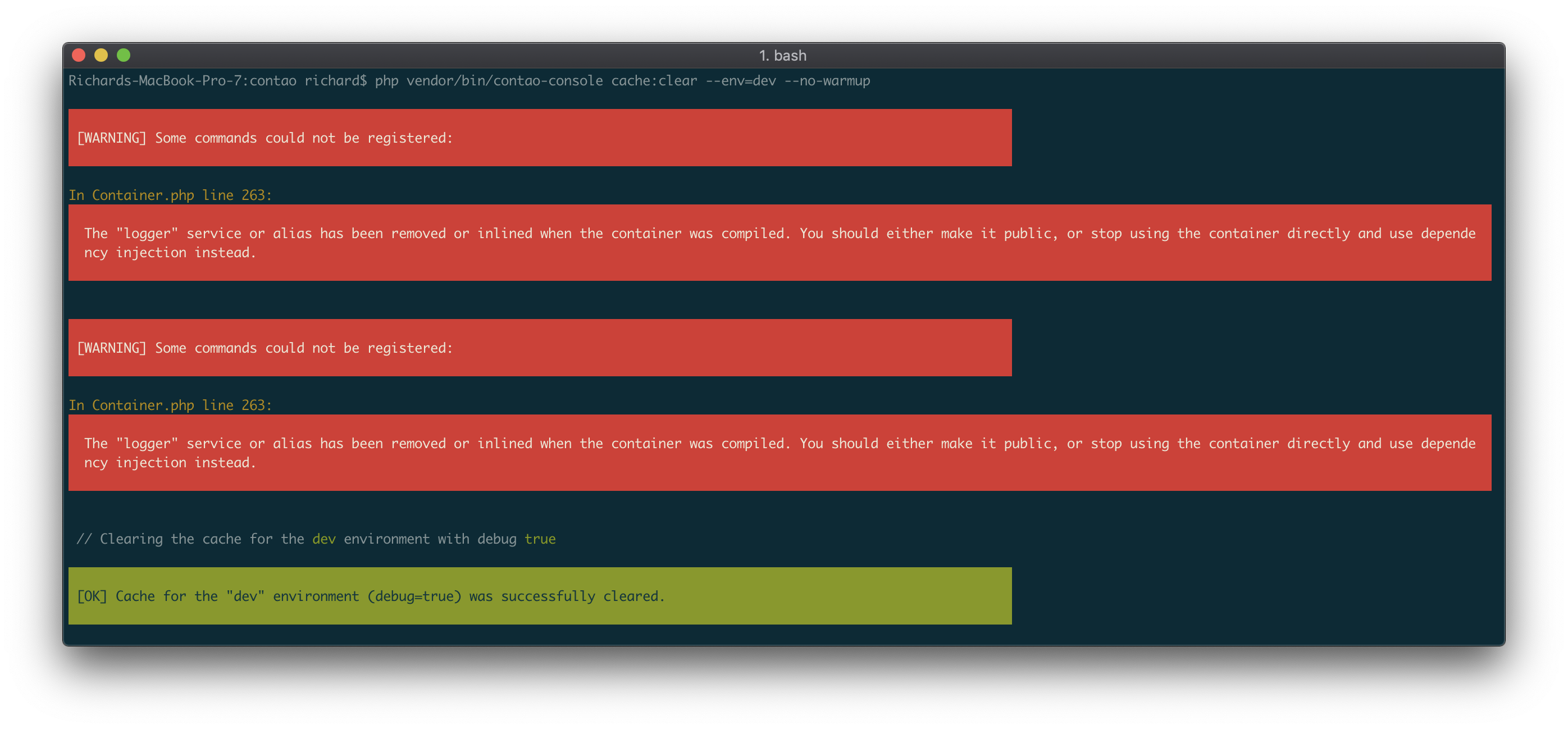This screenshot has height=729, width=1568.
Task: Click the second WARNING message banner
Action: click(540, 348)
